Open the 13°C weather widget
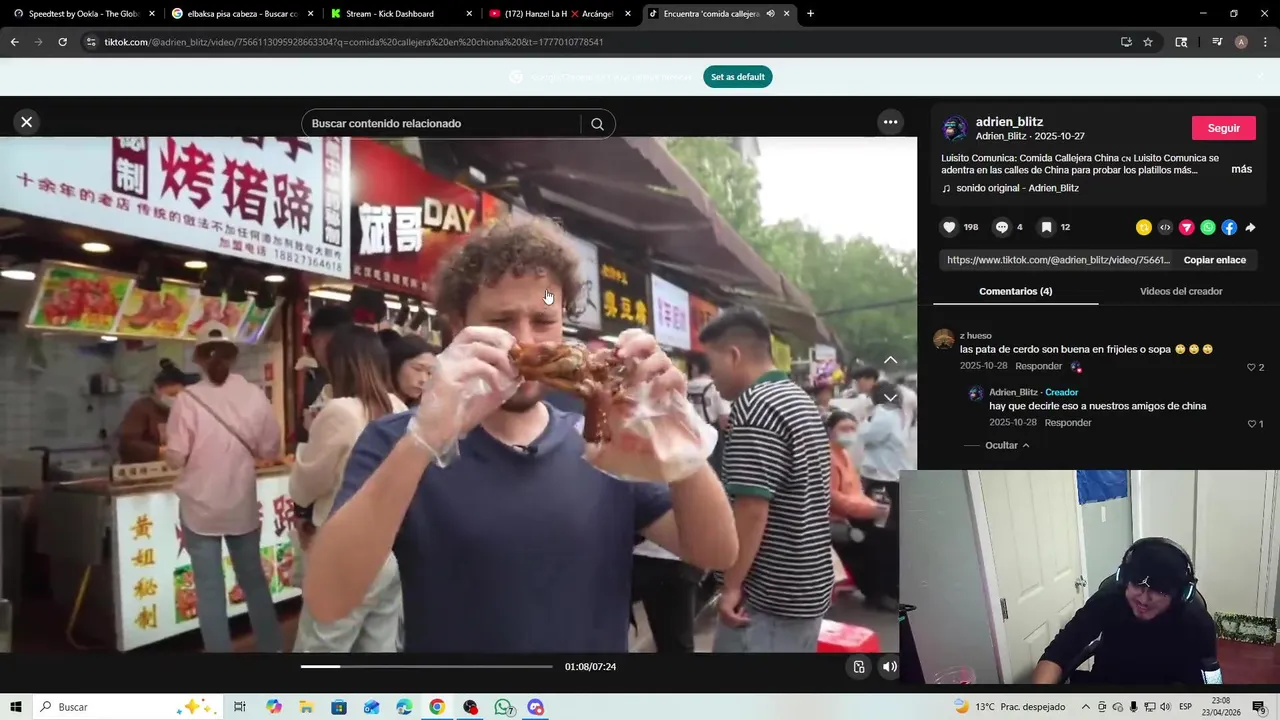Screen dimensions: 1280x720 [x=1009, y=707]
